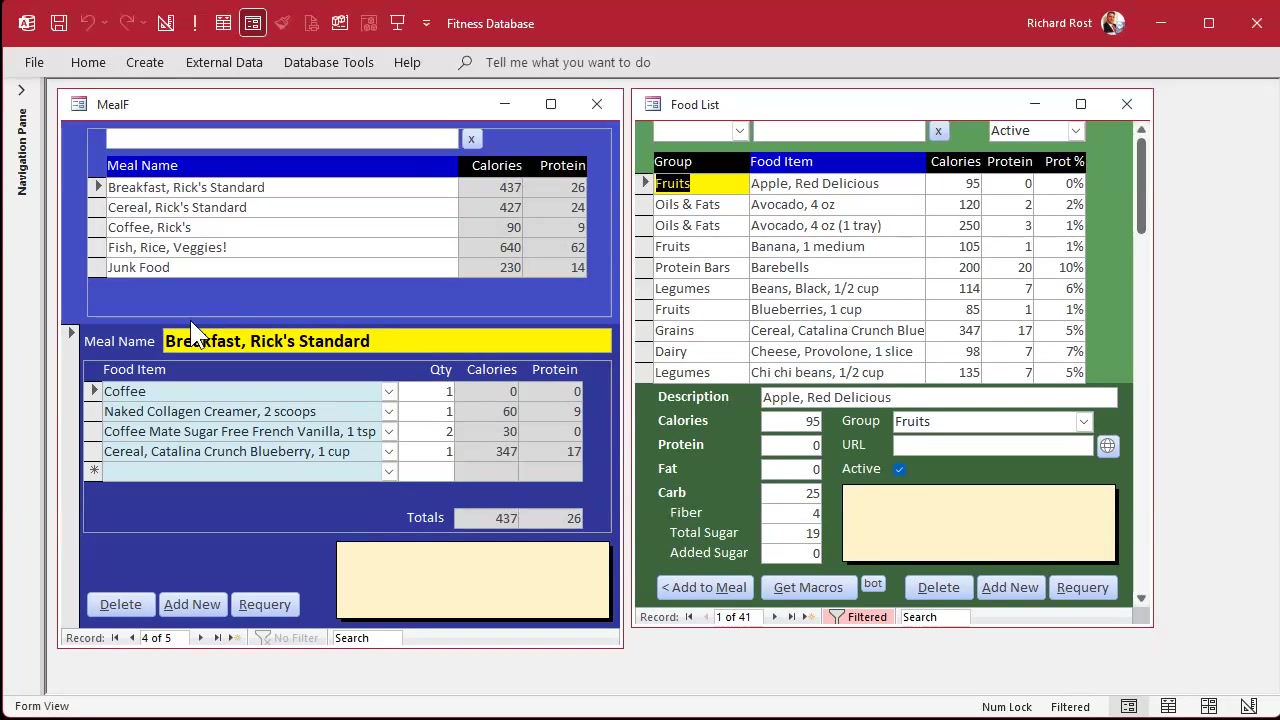Open Datasheet View from the Quick Access Toolbar
1280x720 pixels.
pyautogui.click(x=223, y=23)
